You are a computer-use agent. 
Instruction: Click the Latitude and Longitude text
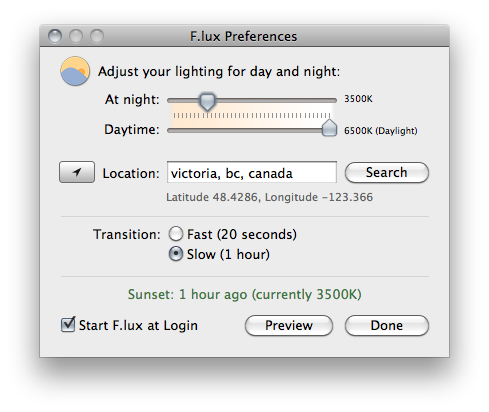click(x=269, y=197)
